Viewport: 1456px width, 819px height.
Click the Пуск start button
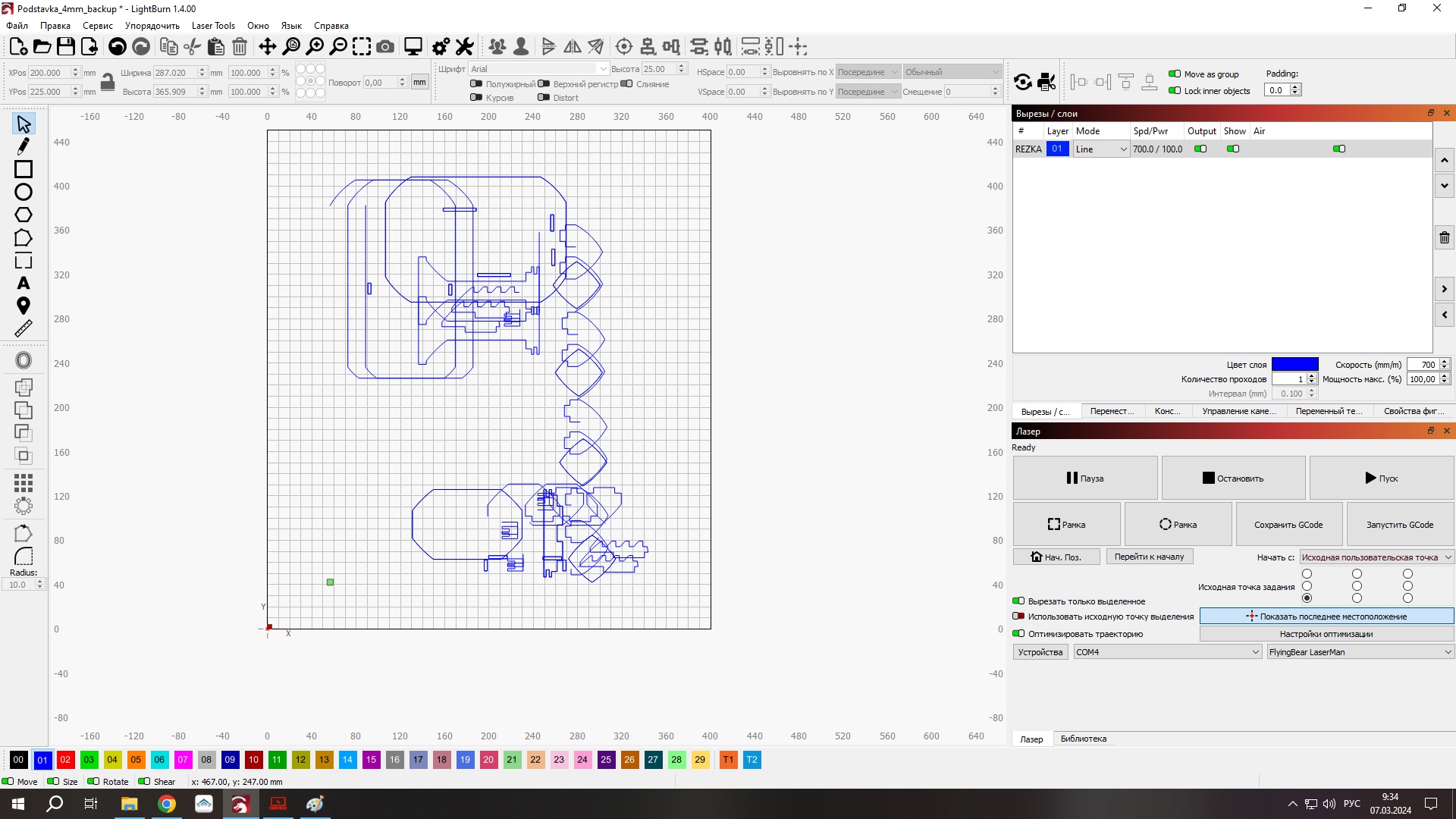[1381, 478]
